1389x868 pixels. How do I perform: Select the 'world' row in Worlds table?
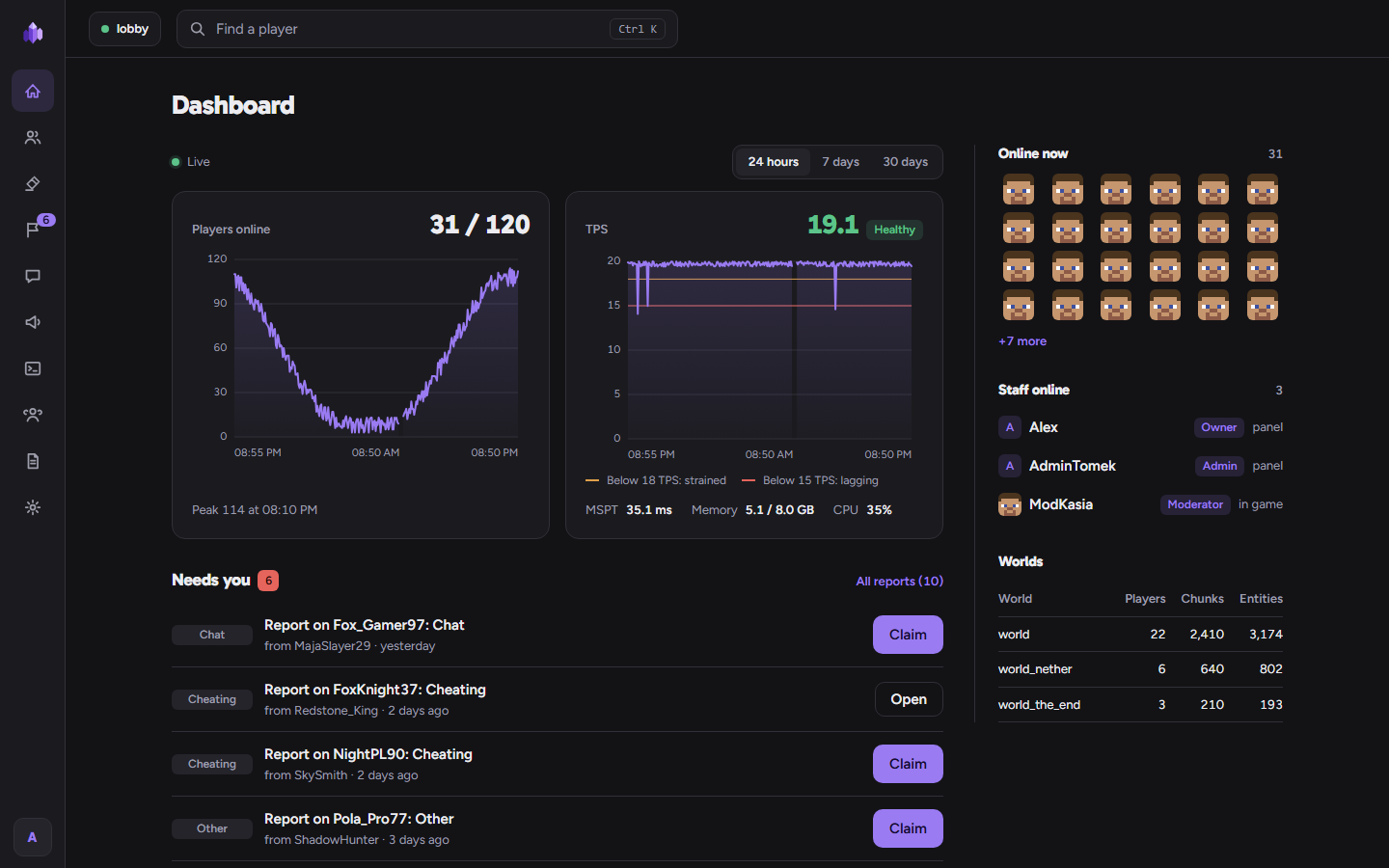1140,635
